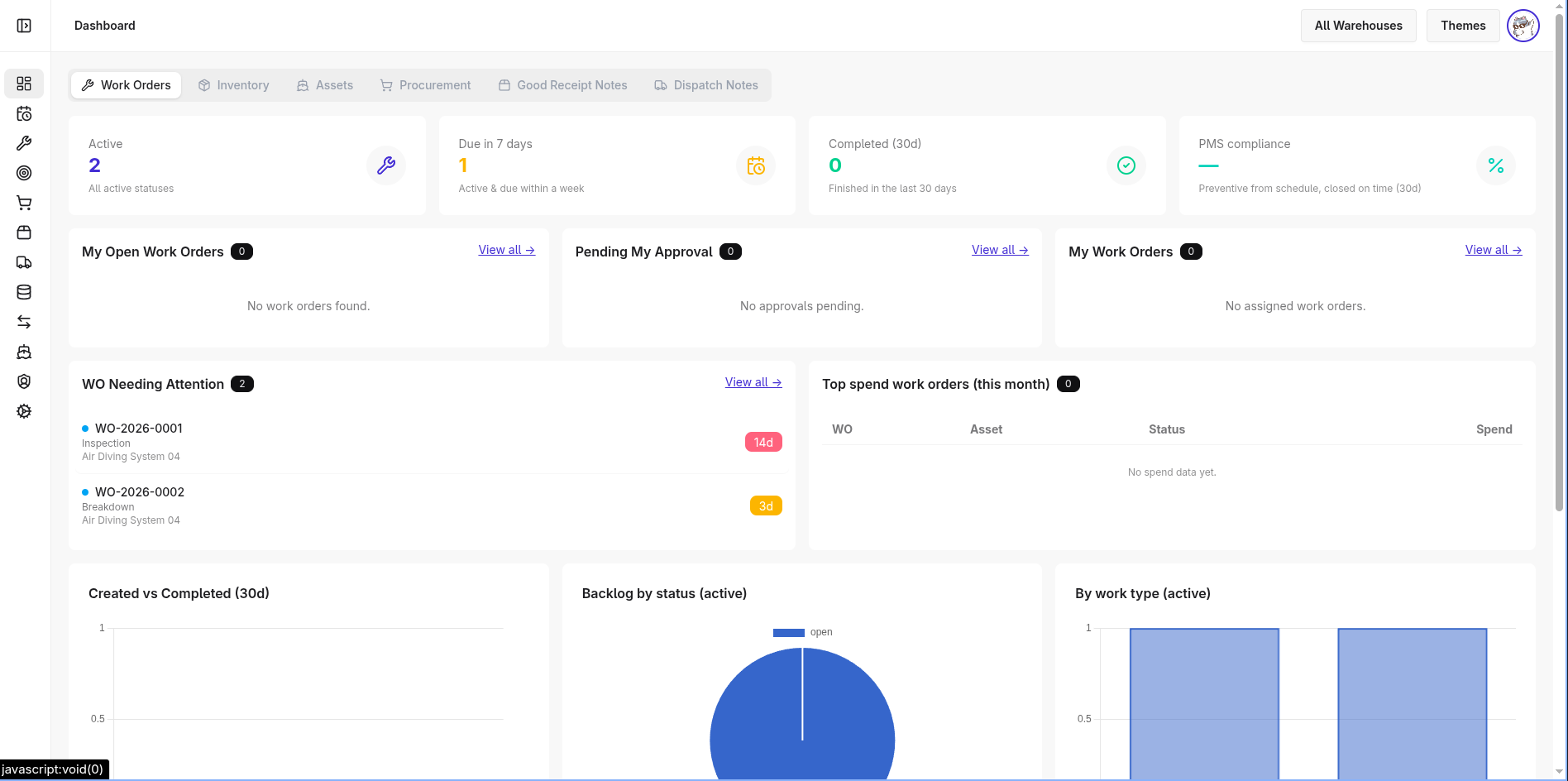
Task: Click calendar icon on Due in 7 days card
Action: pos(756,165)
